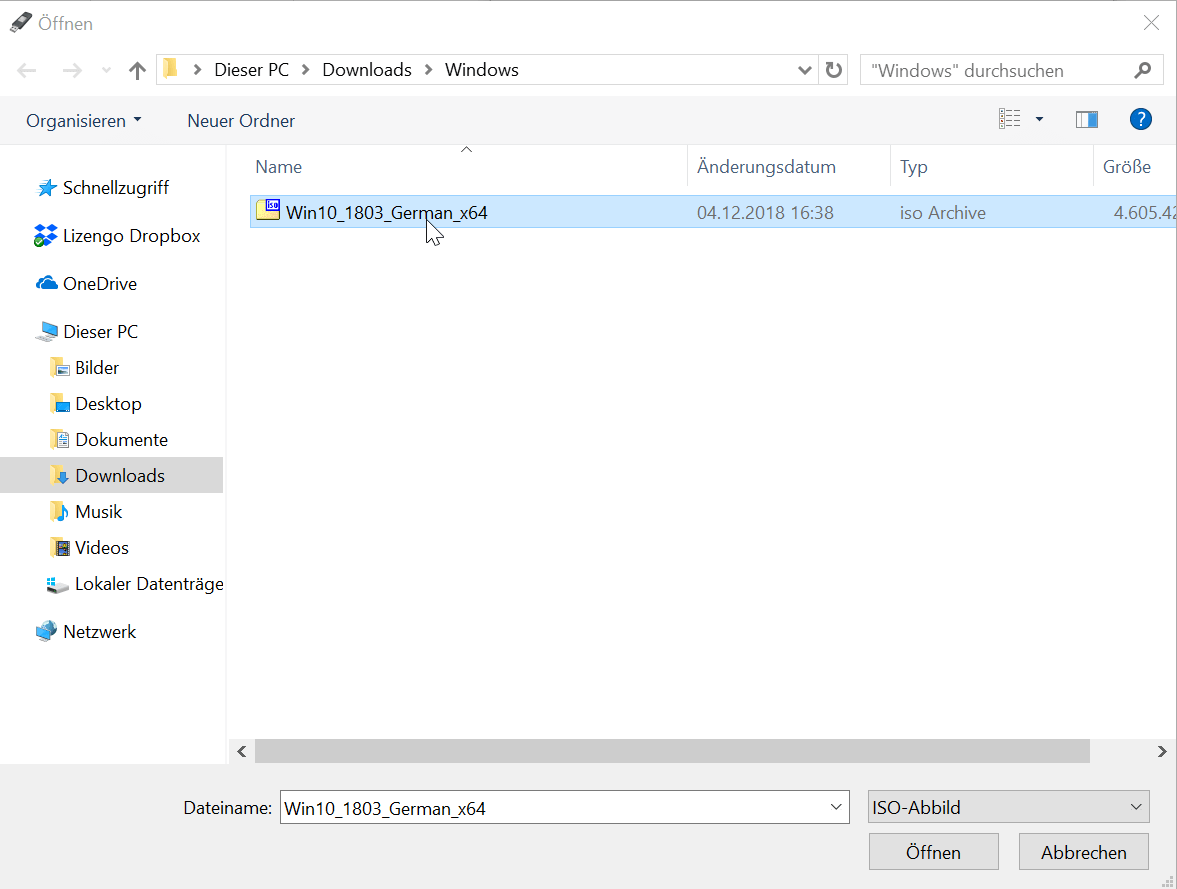Open the Desktop folder in the sidebar

(x=108, y=404)
